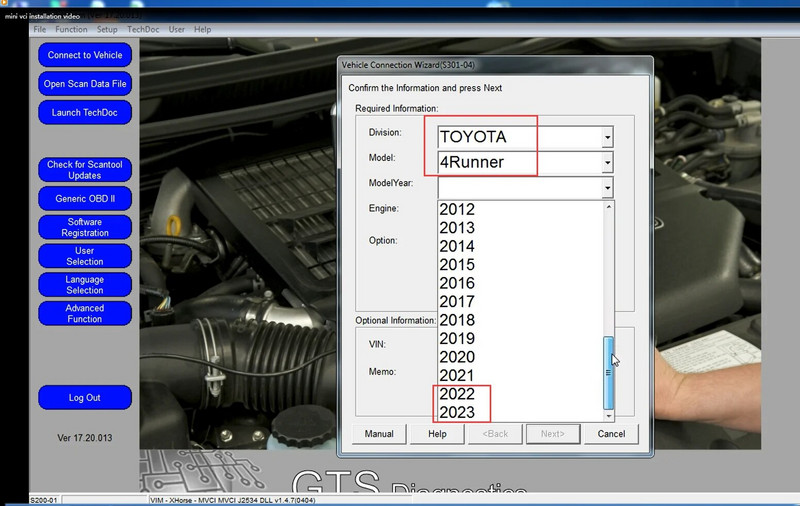Choose model year 2022
Screen dimensions: 800x506
coord(520,393)
